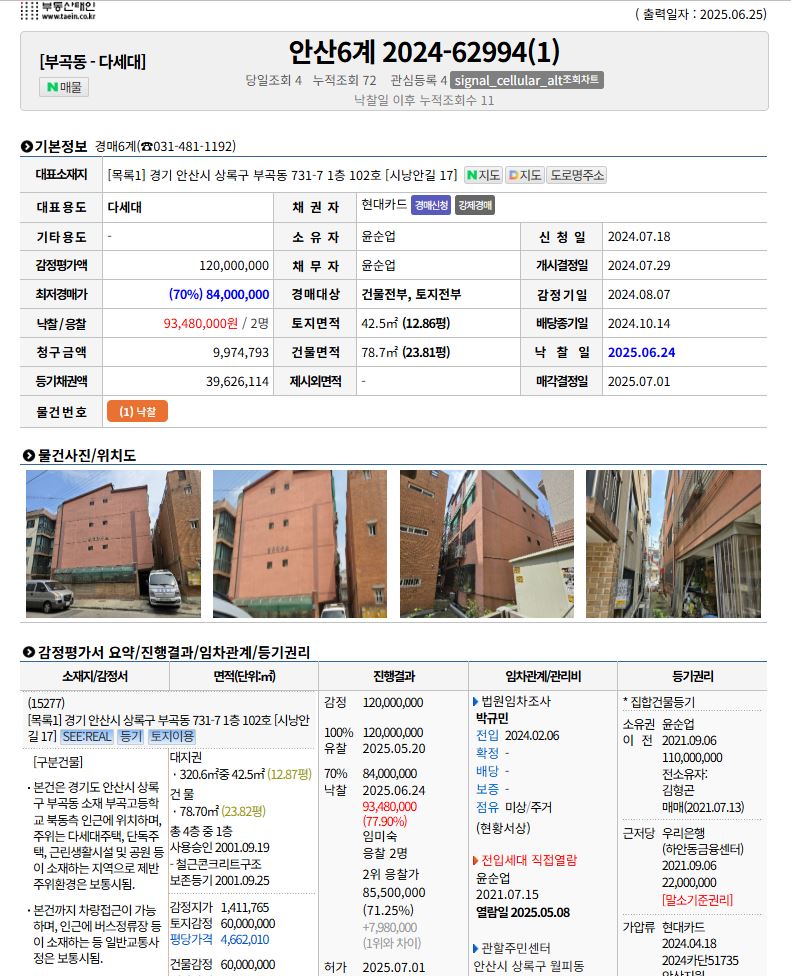
Task: Click the winning bidder name 임미숙
Action: click(380, 837)
